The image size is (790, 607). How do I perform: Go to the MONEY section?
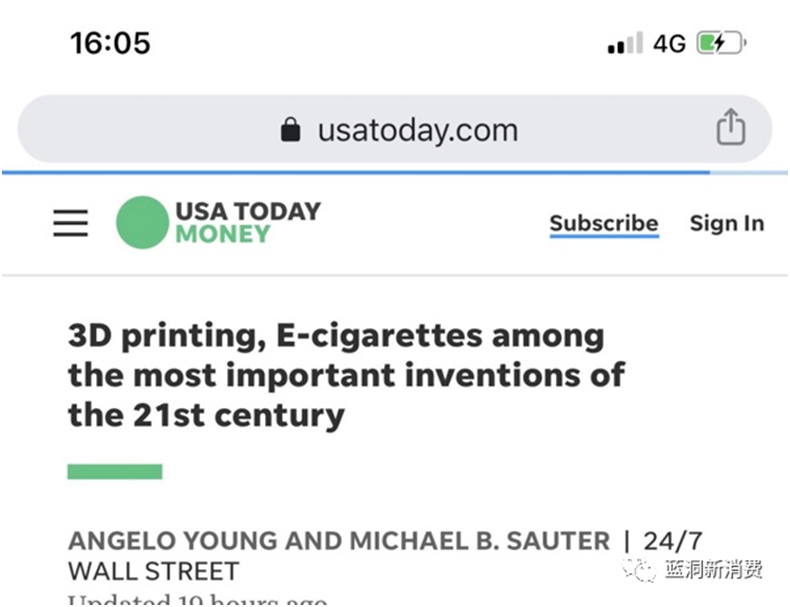tap(222, 235)
